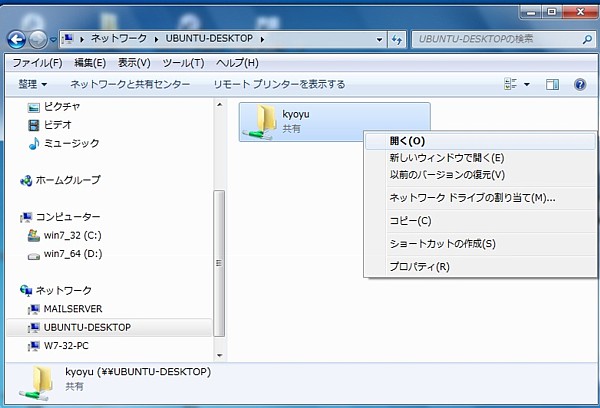Open recent pages dropdown beside Forward arrow
This screenshot has width=600, height=408.
click(53, 39)
